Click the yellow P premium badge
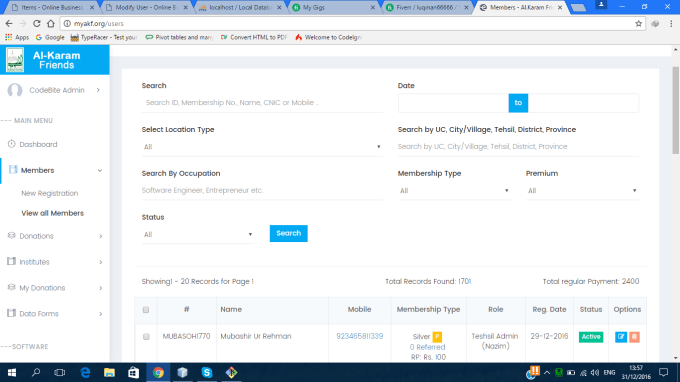Image resolution: width=680 pixels, height=382 pixels. (x=437, y=337)
